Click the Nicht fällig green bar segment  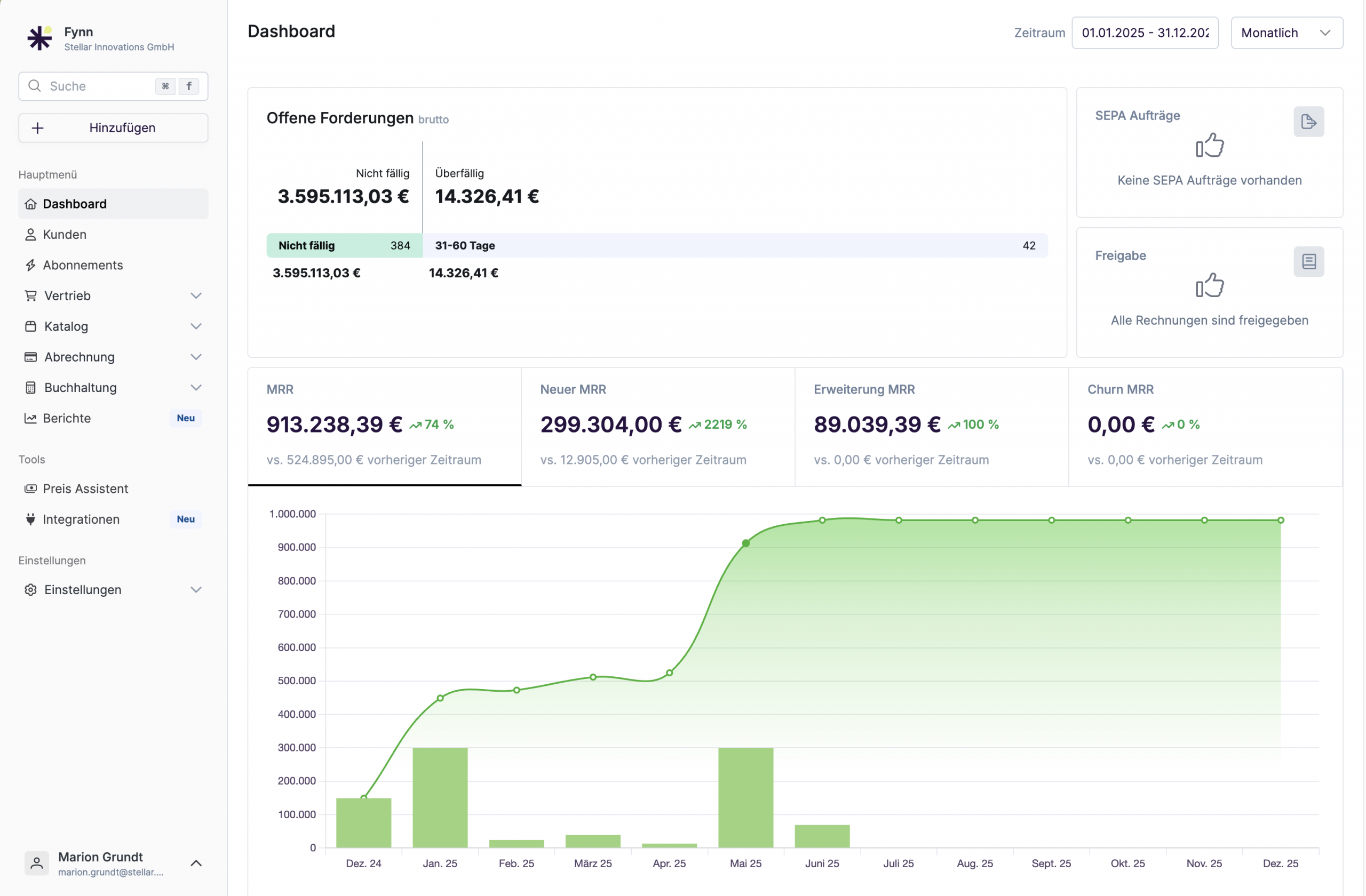[344, 245]
